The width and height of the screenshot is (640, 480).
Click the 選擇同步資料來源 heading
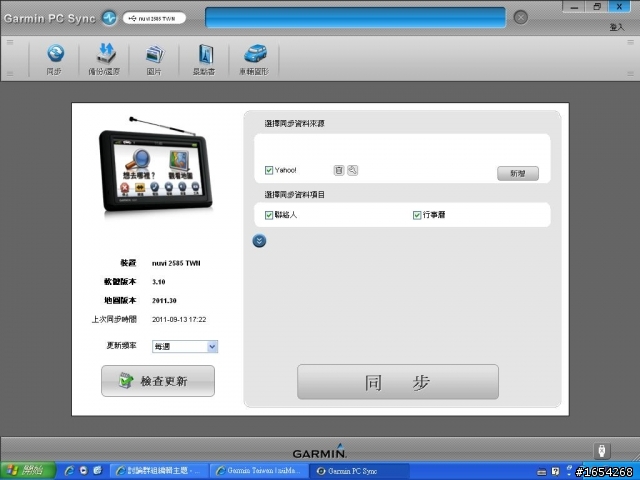pos(294,123)
